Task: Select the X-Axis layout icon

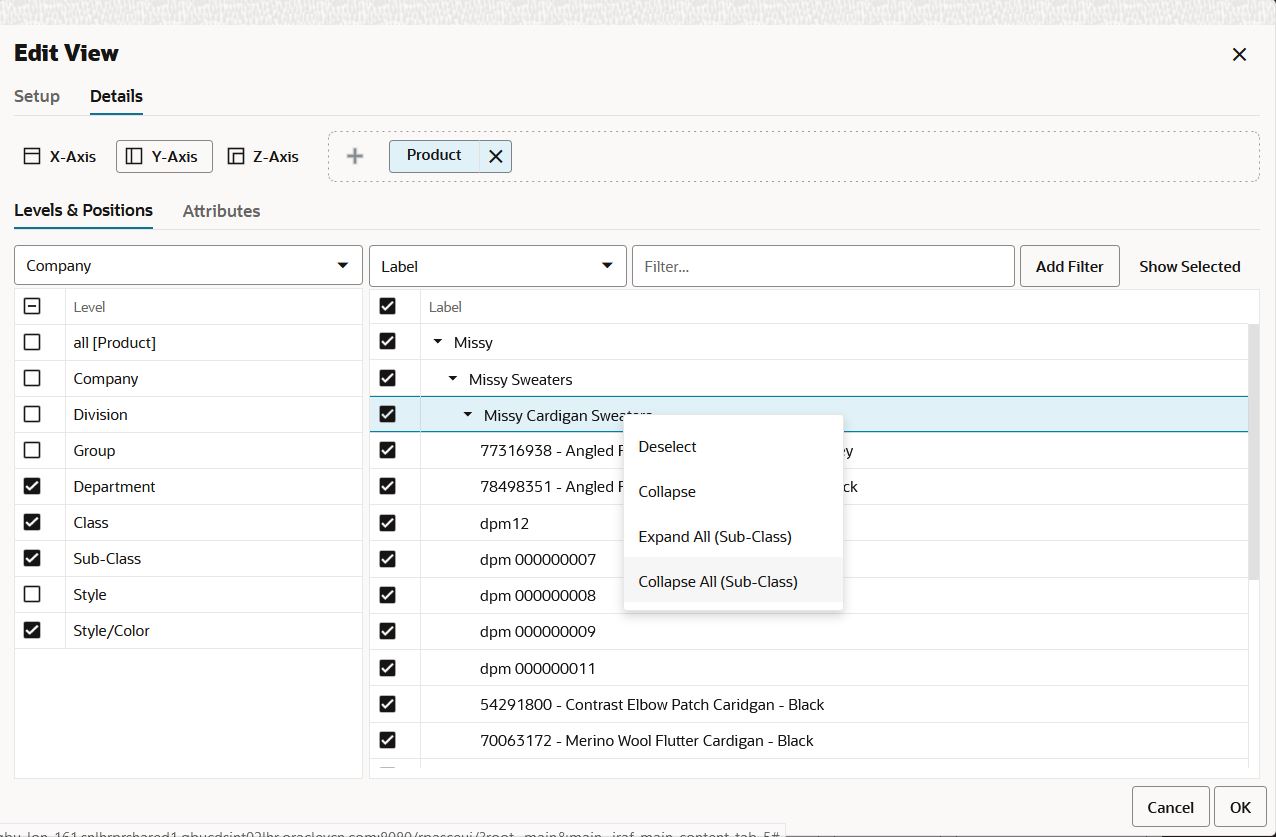Action: (x=32, y=156)
